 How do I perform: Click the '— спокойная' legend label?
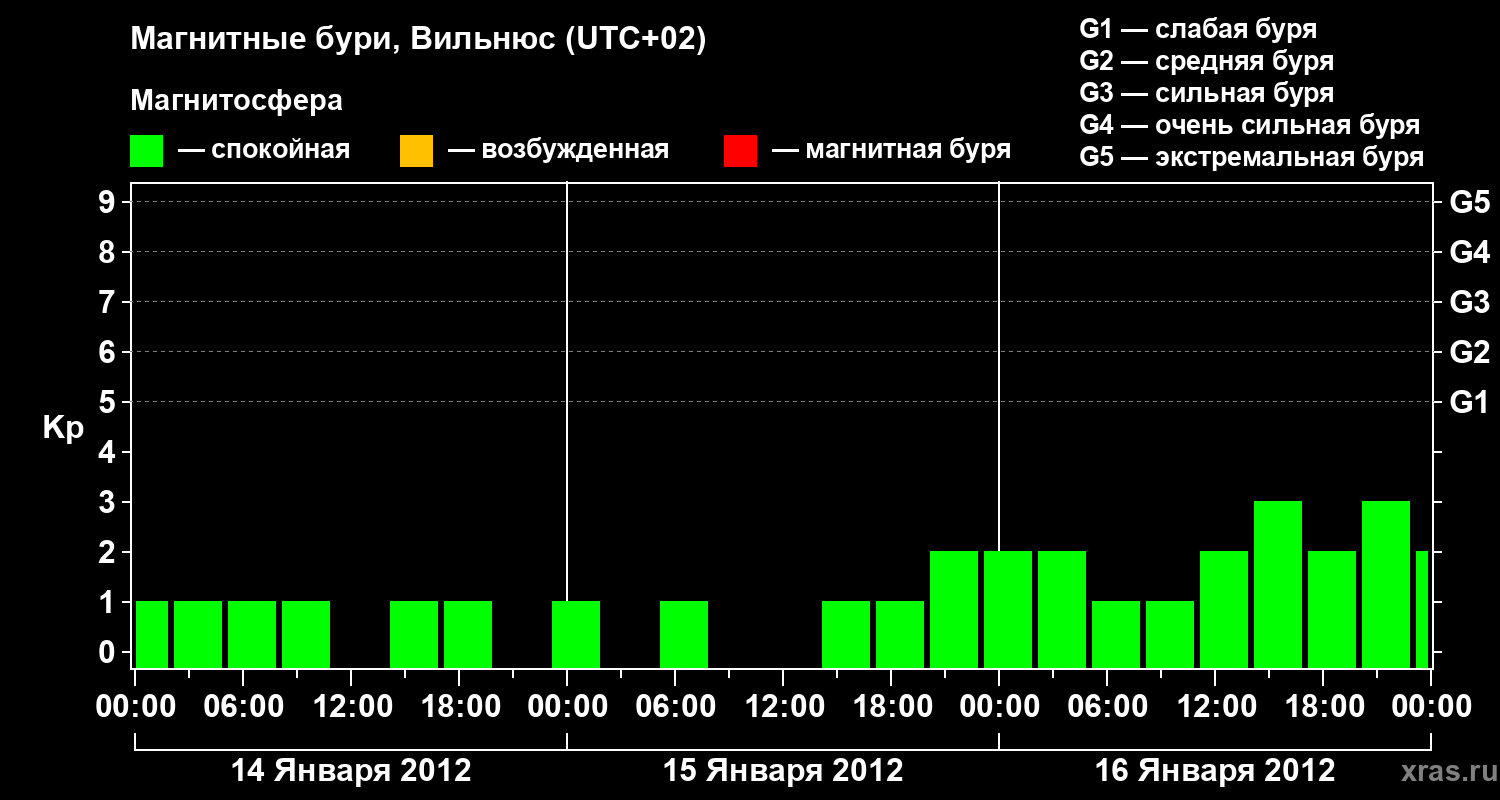(264, 151)
